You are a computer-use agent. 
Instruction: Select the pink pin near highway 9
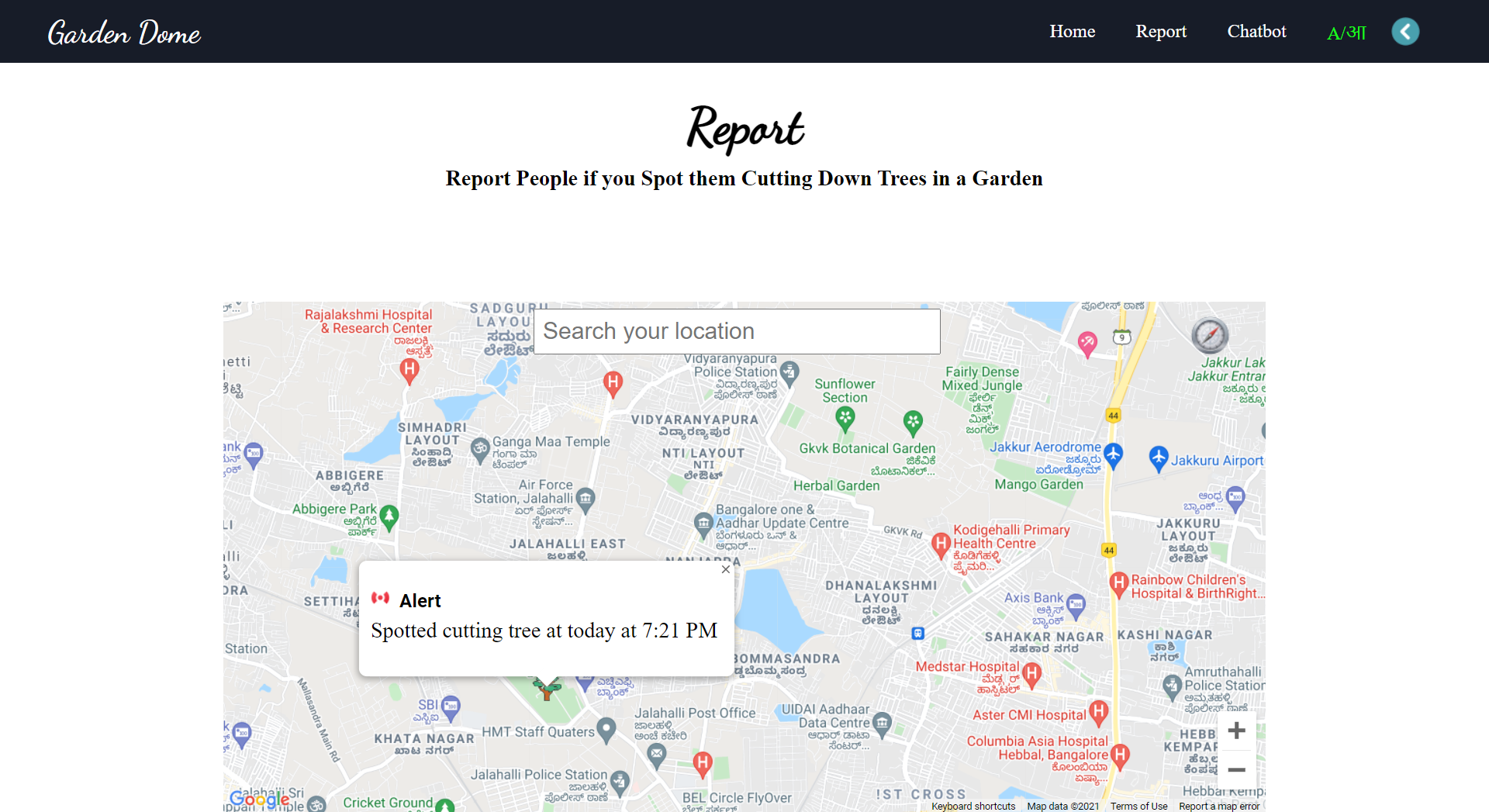[1087, 344]
